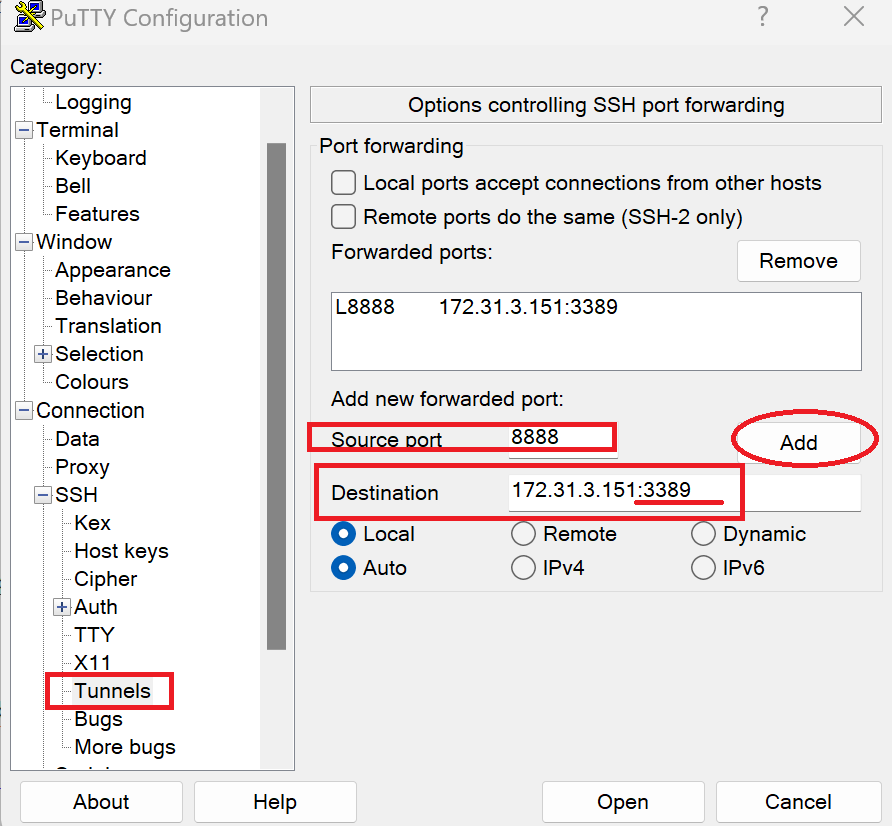892x826 pixels.
Task: Select the Local radio button
Action: (344, 534)
